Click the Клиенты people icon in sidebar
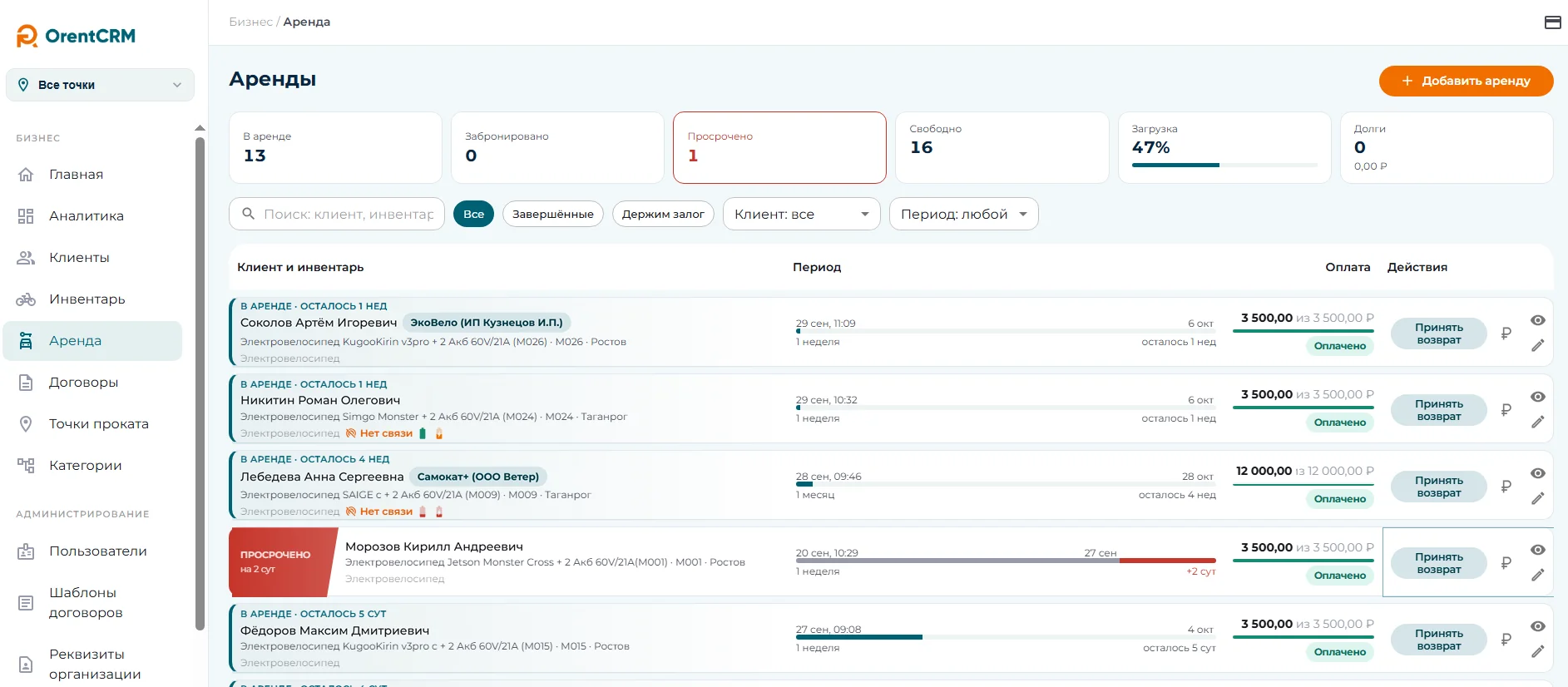This screenshot has width=1568, height=687. pyautogui.click(x=26, y=258)
